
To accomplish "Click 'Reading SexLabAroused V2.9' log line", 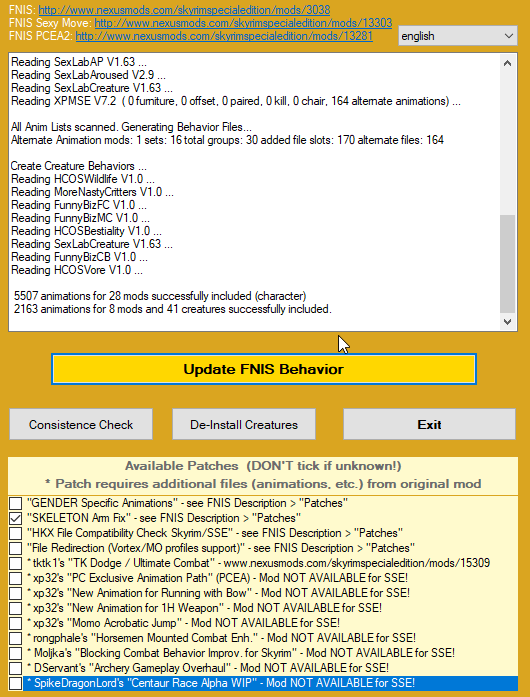I will tap(88, 75).
